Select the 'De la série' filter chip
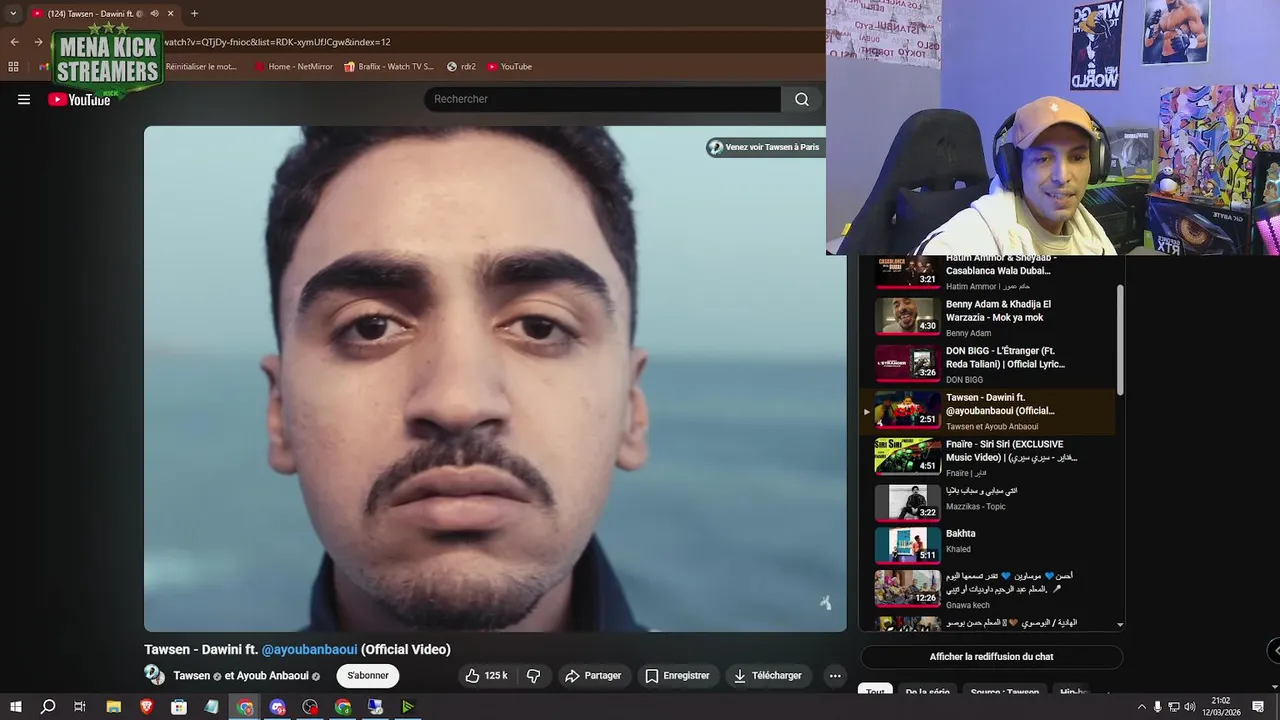1280x720 pixels. pyautogui.click(x=927, y=692)
